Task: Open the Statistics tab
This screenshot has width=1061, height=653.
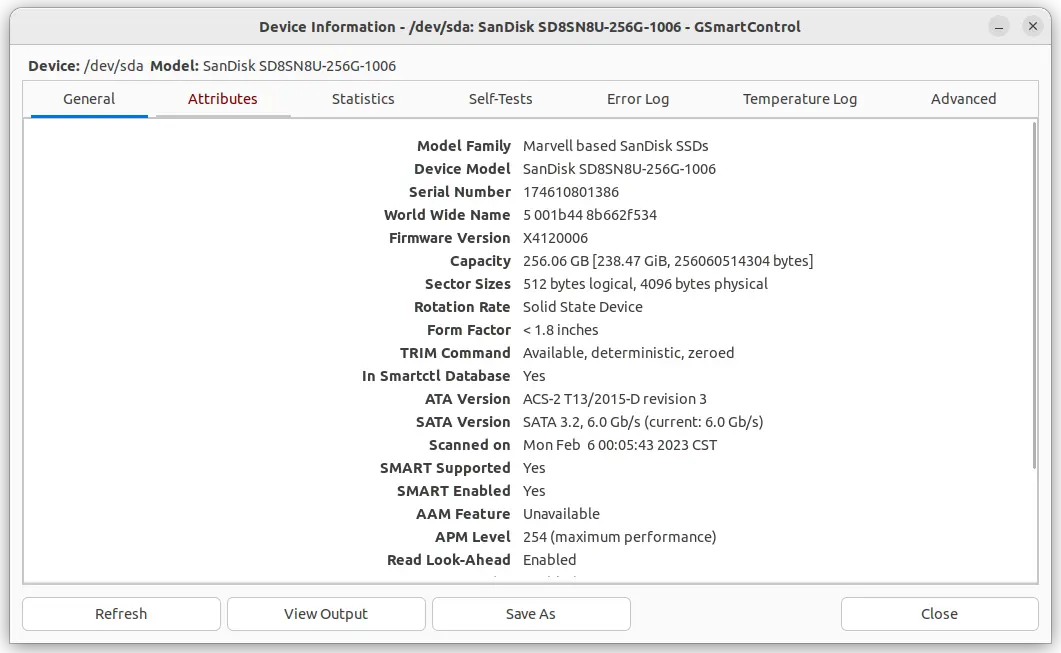Action: pyautogui.click(x=363, y=99)
